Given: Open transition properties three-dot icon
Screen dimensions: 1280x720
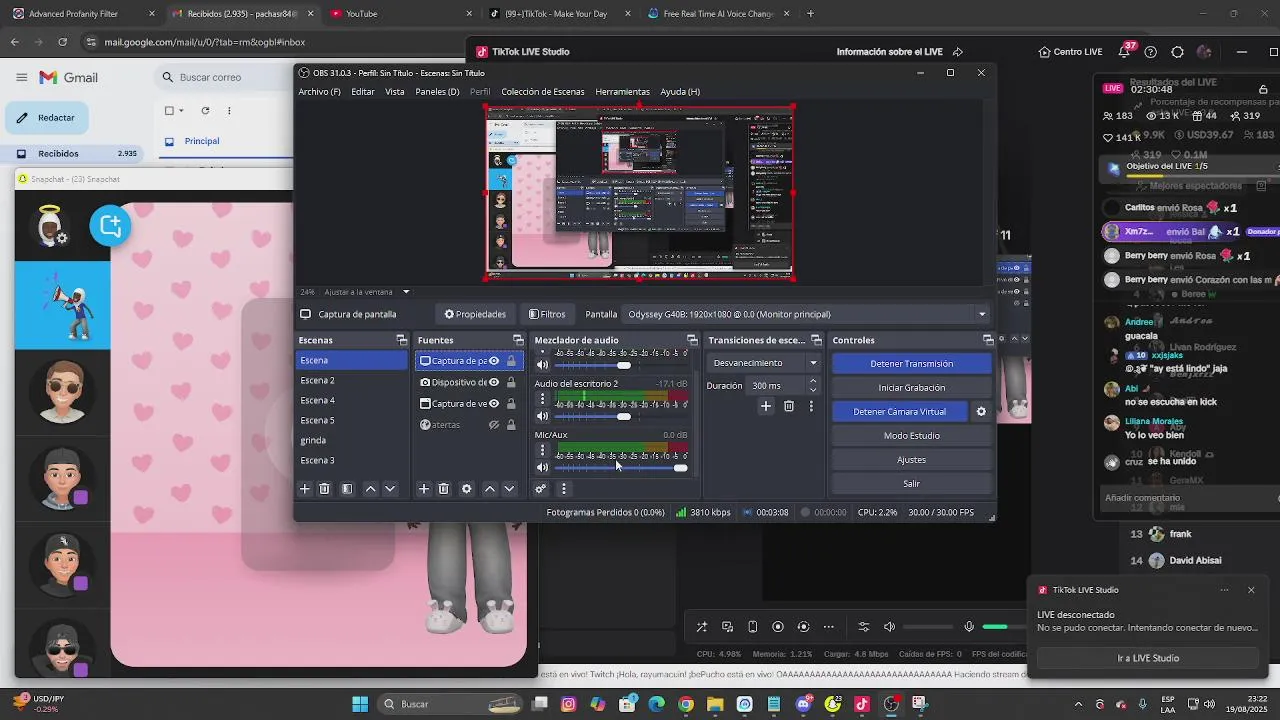Looking at the screenshot, I should click(x=811, y=406).
